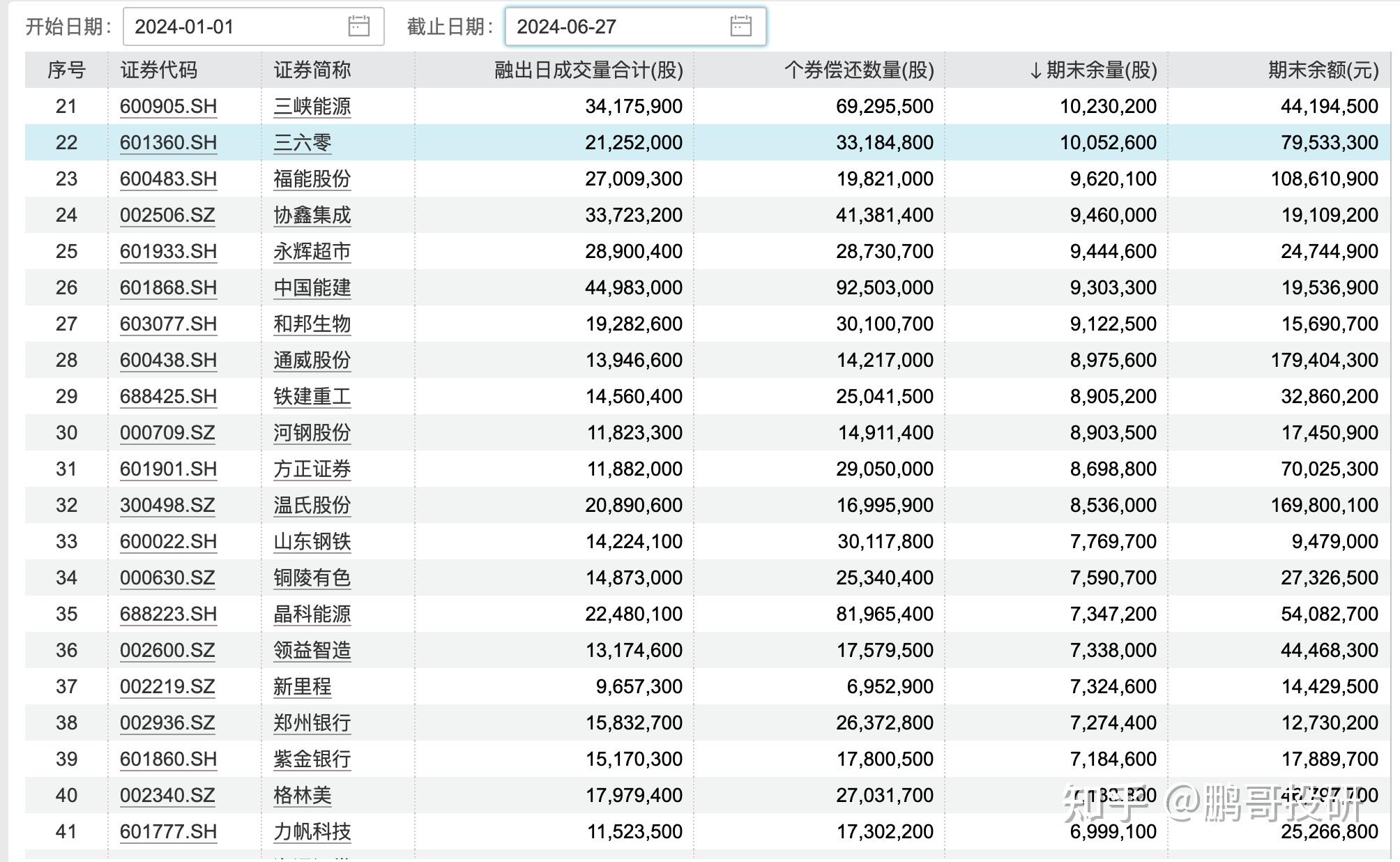
Task: Open stock code link 600022.SH
Action: click(168, 541)
